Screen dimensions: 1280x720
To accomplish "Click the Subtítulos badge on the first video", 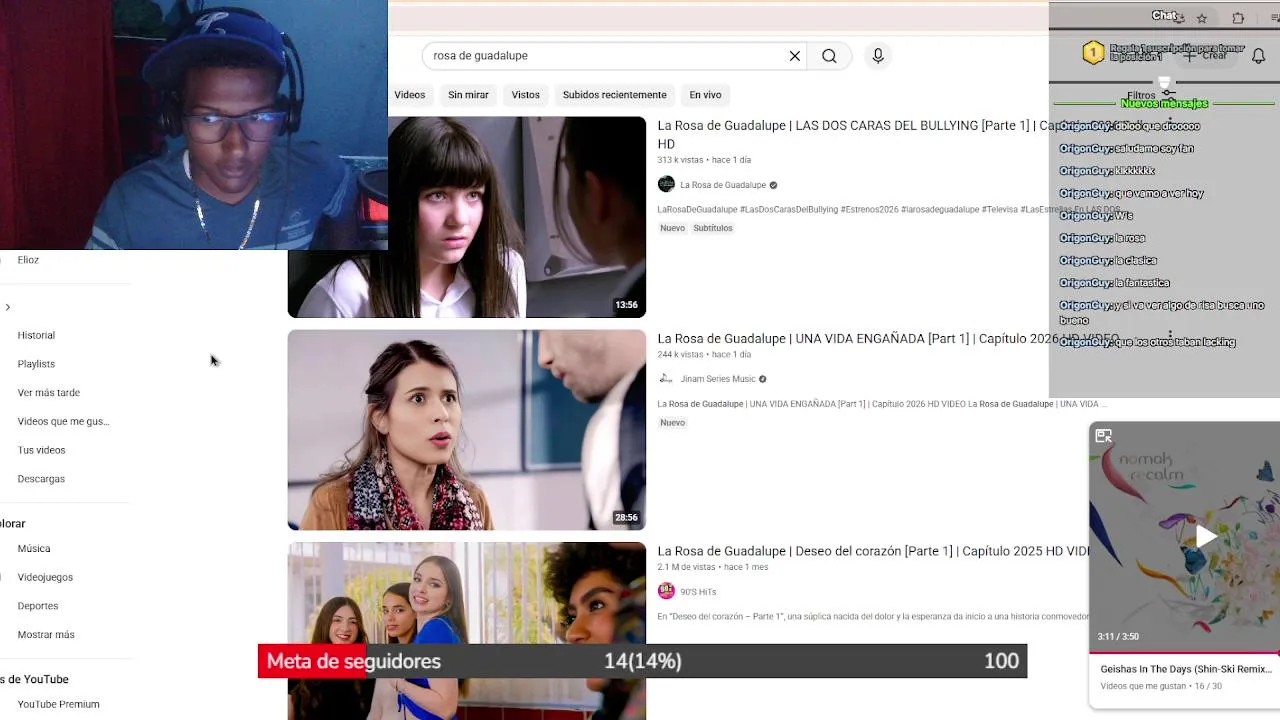I will [713, 228].
